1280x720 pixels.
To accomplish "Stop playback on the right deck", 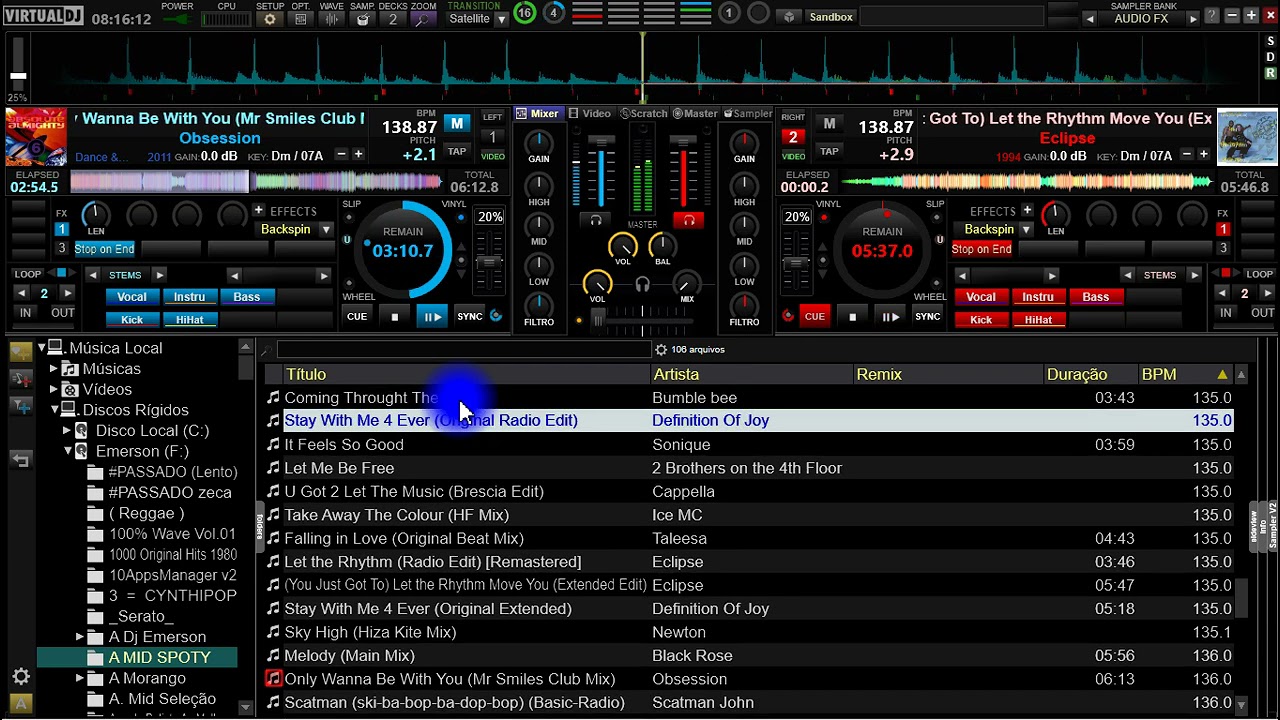I will pos(852,317).
